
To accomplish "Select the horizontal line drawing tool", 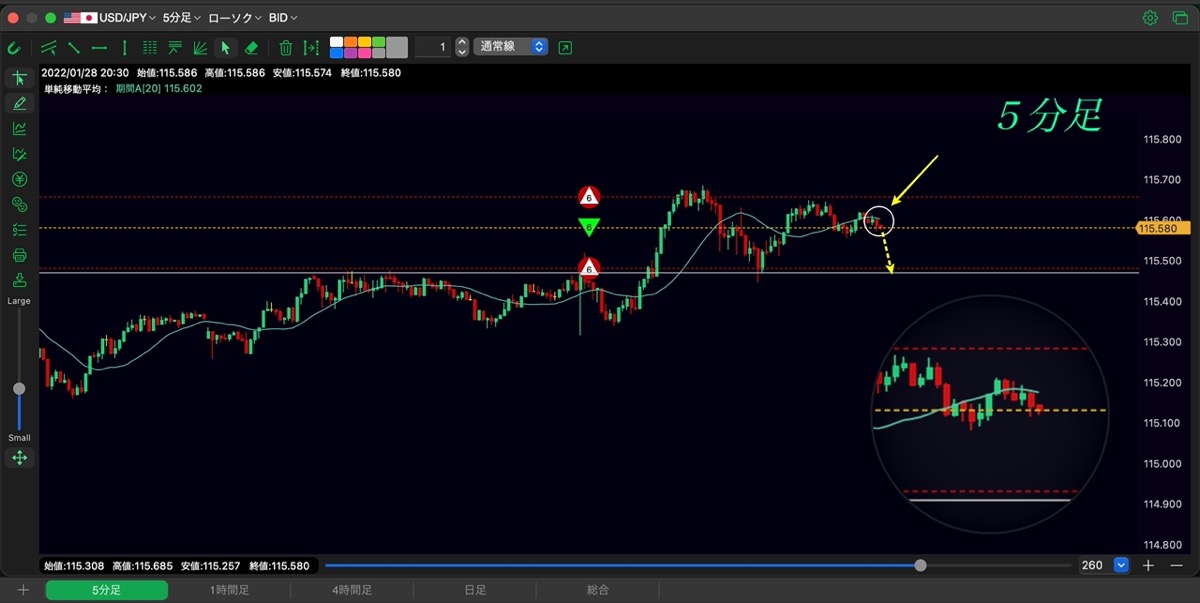I will click(99, 47).
